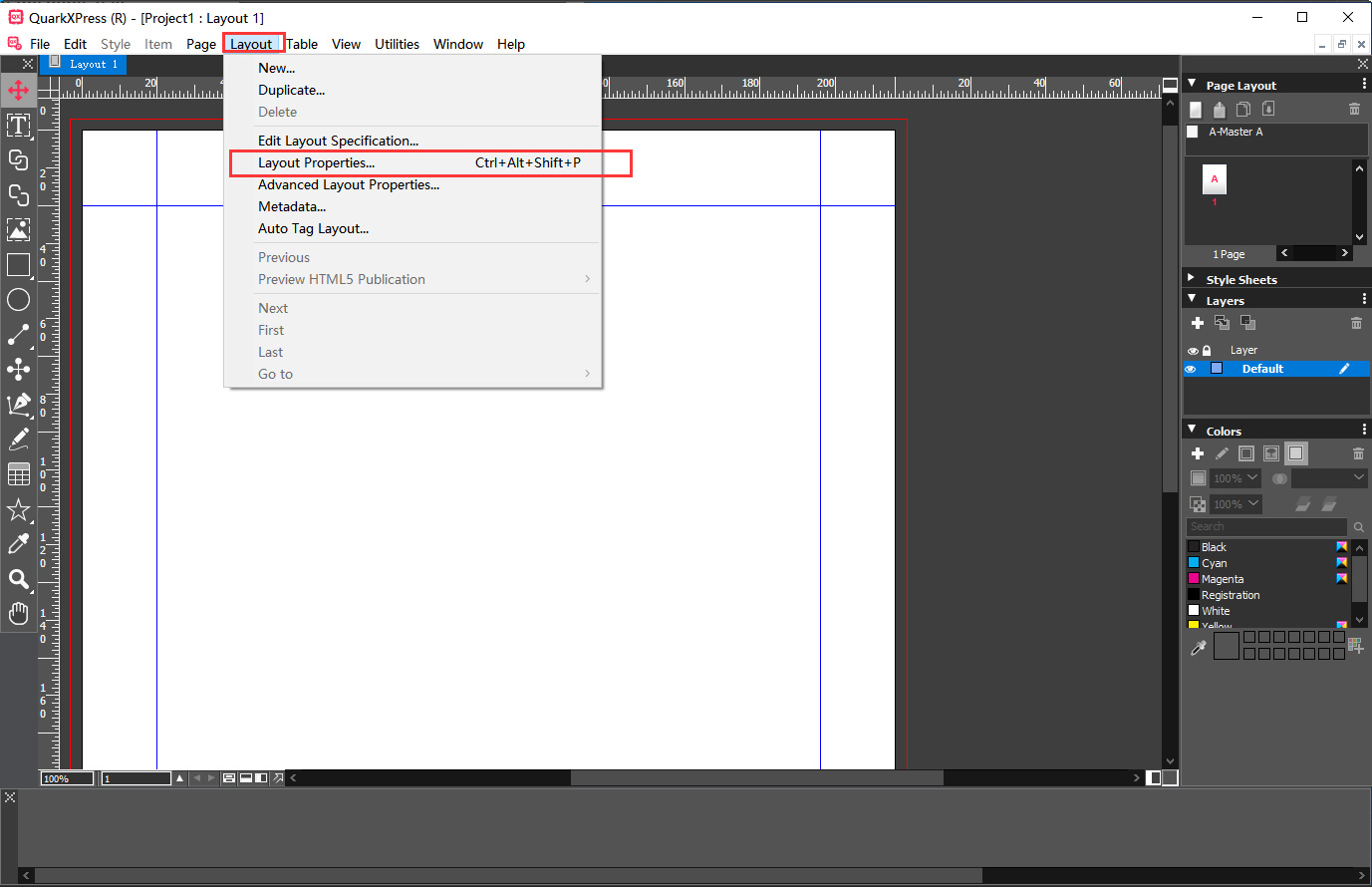Select the Line tool
The height and width of the screenshot is (887, 1372).
(x=18, y=334)
